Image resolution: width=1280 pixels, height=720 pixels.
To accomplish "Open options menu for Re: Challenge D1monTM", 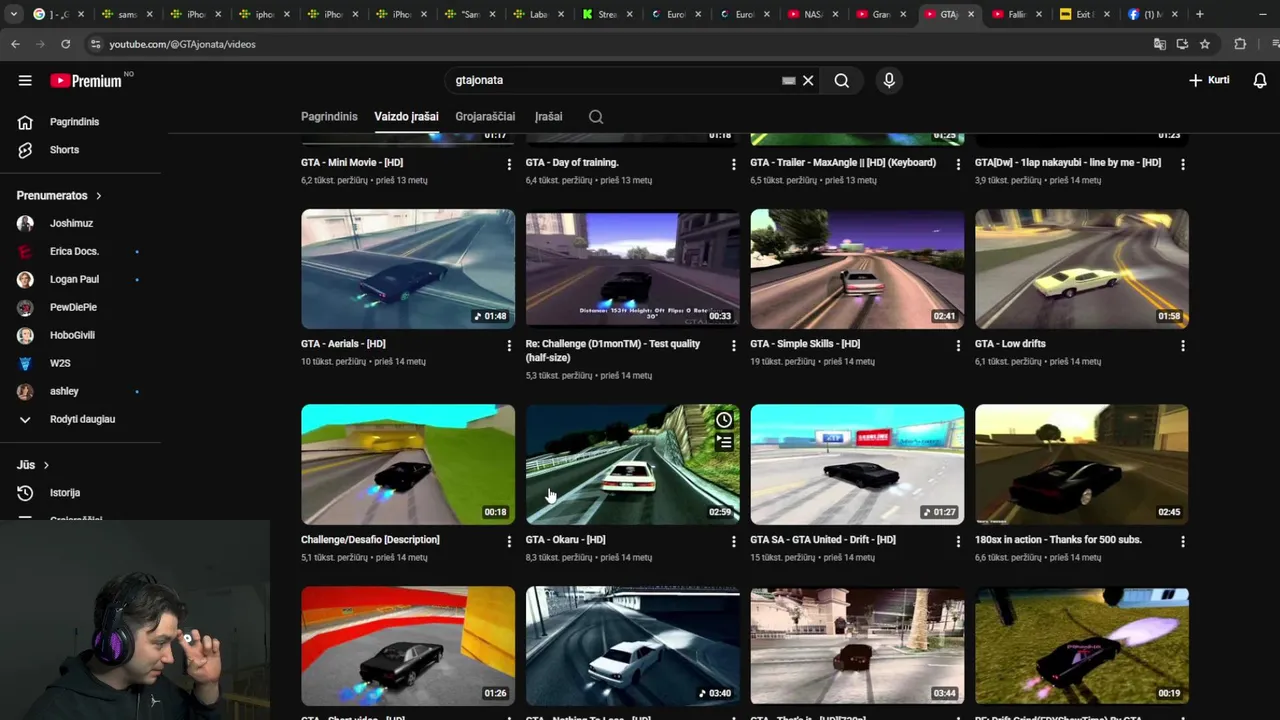I will coord(733,345).
